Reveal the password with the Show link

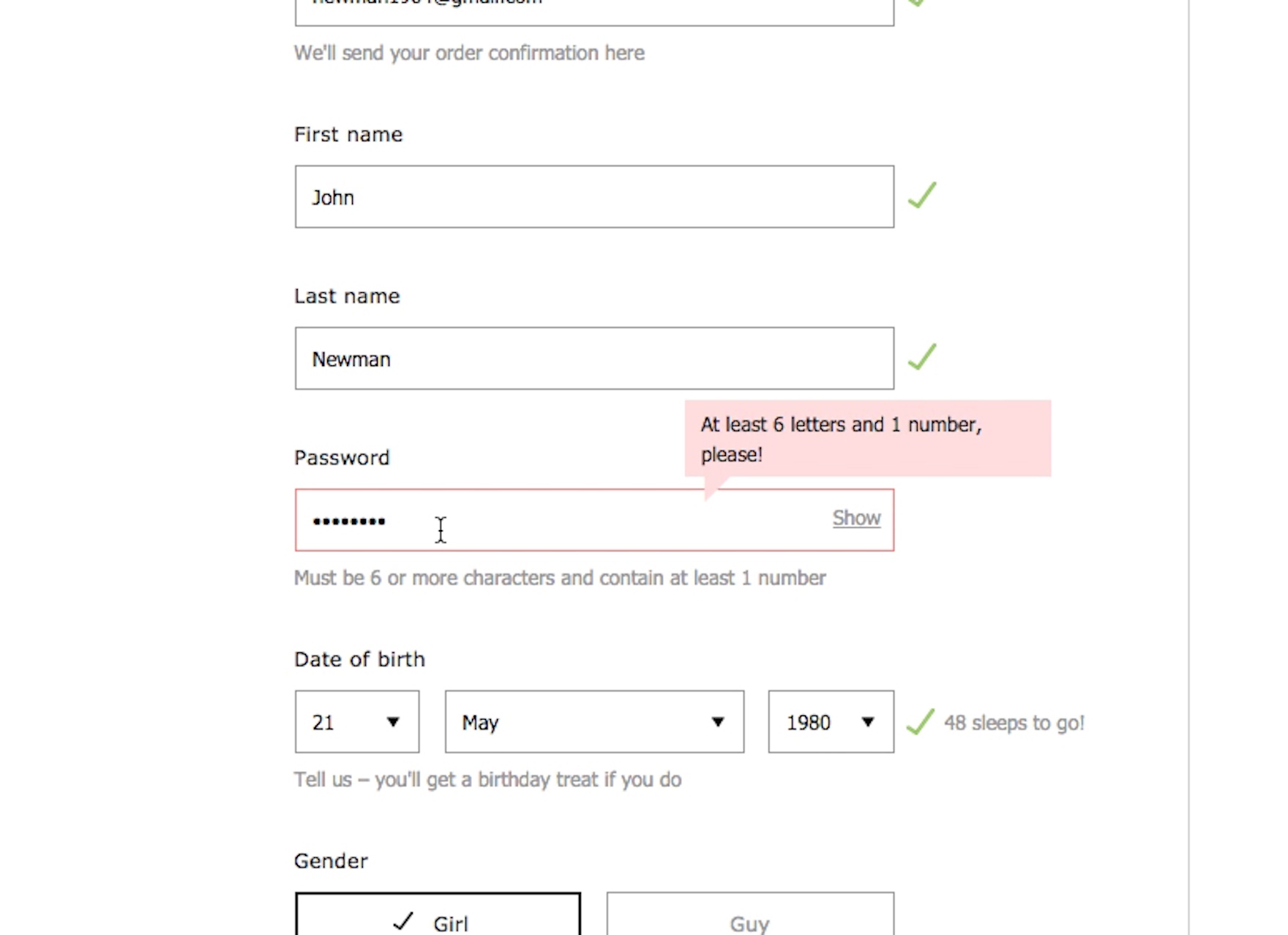point(856,518)
